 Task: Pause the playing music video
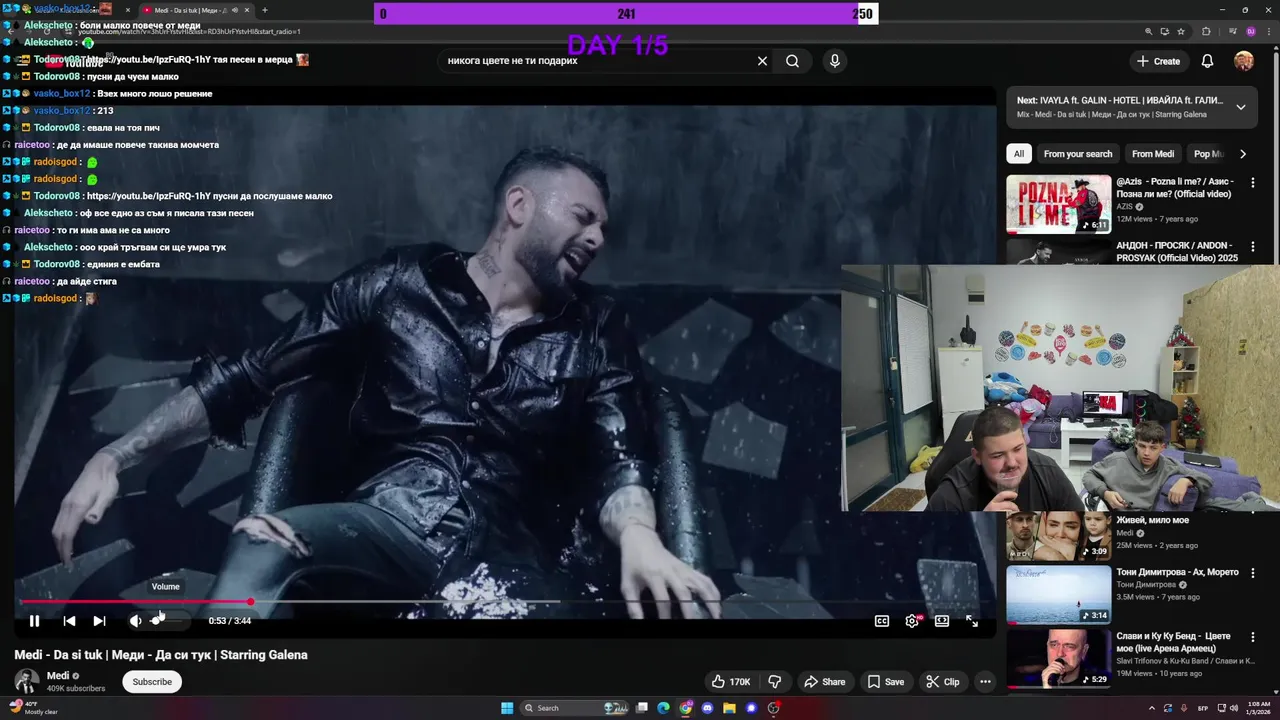tap(34, 621)
